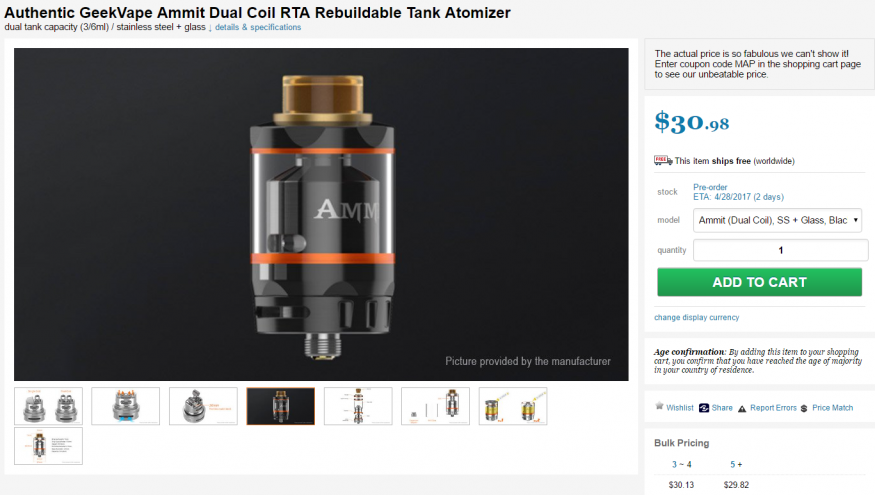The height and width of the screenshot is (495, 875).
Task: Select the exploded view thumbnail
Action: click(358, 406)
